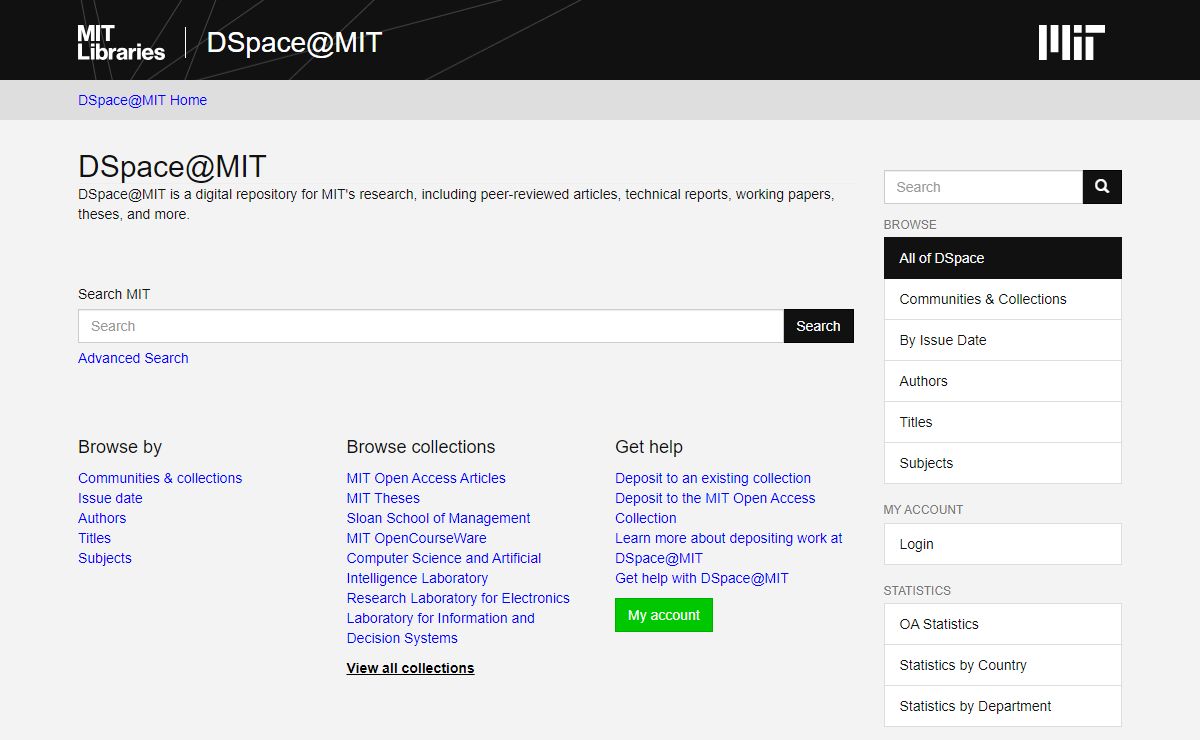This screenshot has height=740, width=1200.
Task: Click the DSpace@MIT page heading
Action: 172,166
